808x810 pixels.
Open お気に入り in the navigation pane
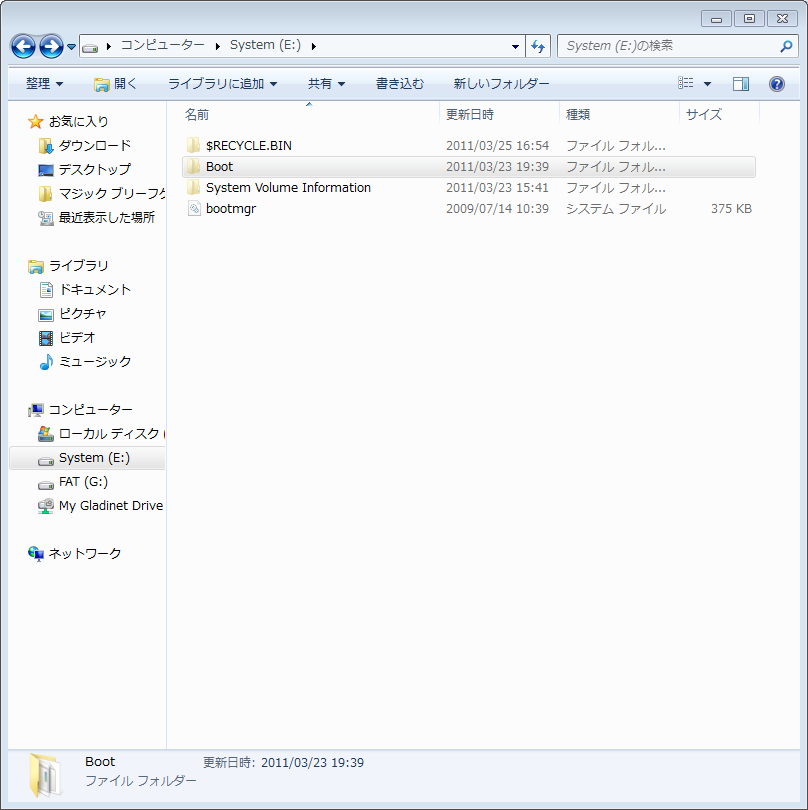(79, 121)
